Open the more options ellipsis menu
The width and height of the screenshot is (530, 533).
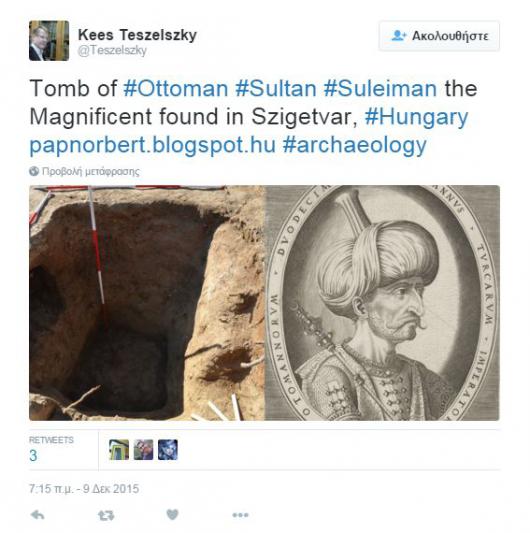click(240, 515)
